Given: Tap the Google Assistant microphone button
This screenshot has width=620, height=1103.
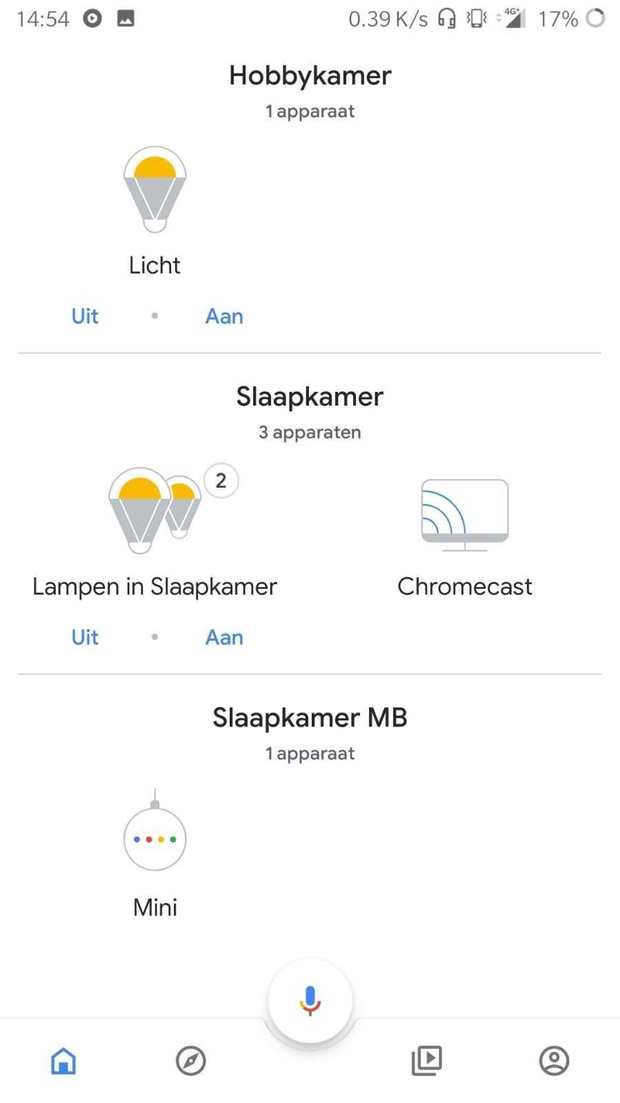Looking at the screenshot, I should pos(310,1001).
